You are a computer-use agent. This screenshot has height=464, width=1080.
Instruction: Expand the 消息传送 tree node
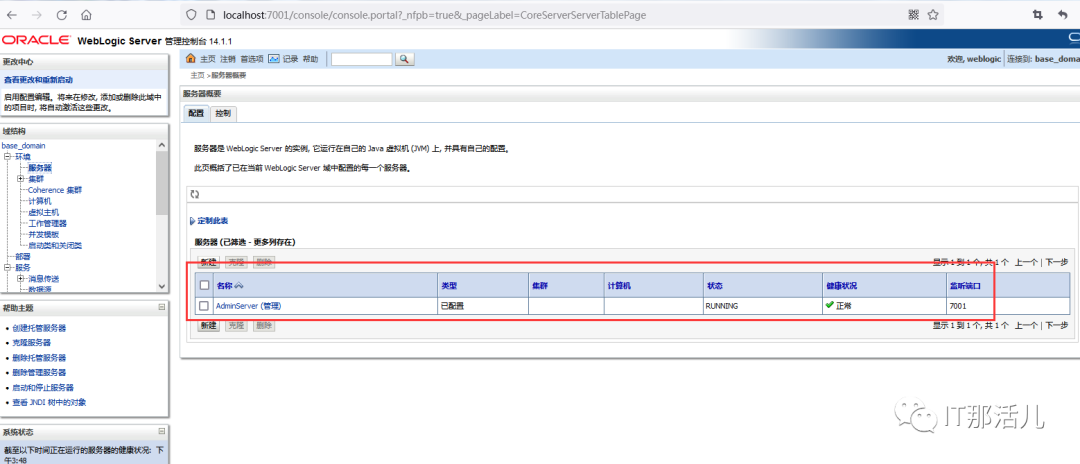pyautogui.click(x=20, y=279)
